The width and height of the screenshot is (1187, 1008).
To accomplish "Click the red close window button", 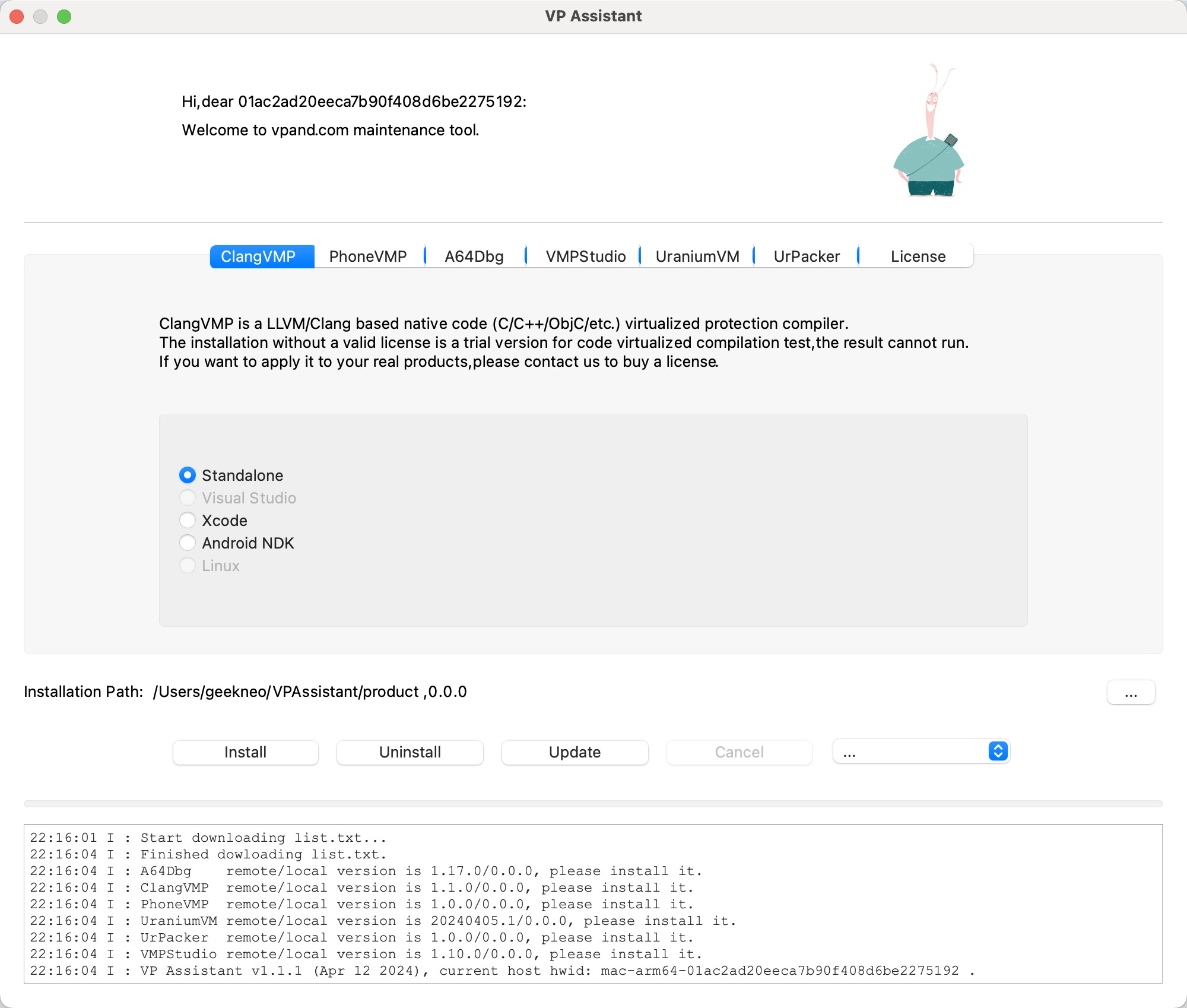I will [x=17, y=16].
